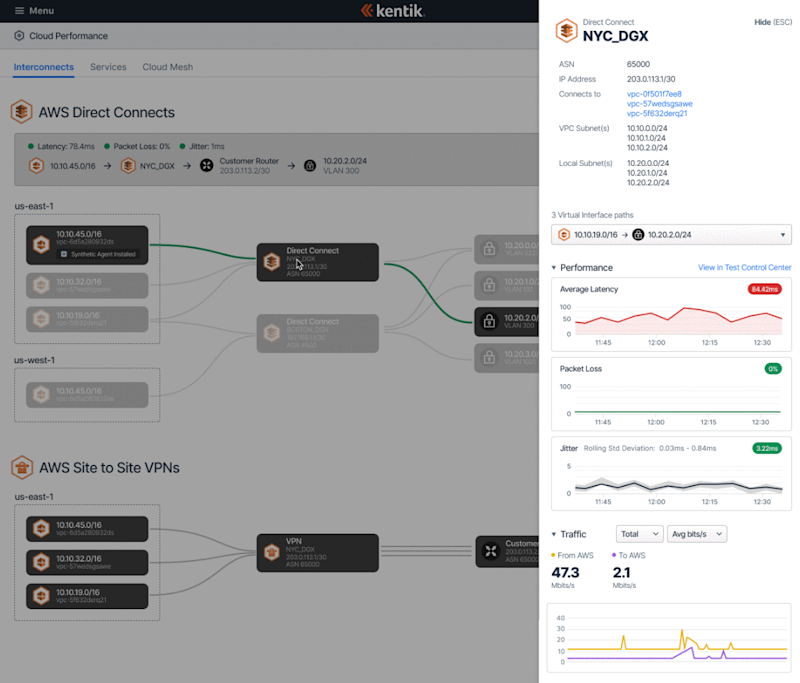
Task: Select the us-west-1 10.10.45.0/16 VPC node
Action: pyautogui.click(x=87, y=395)
